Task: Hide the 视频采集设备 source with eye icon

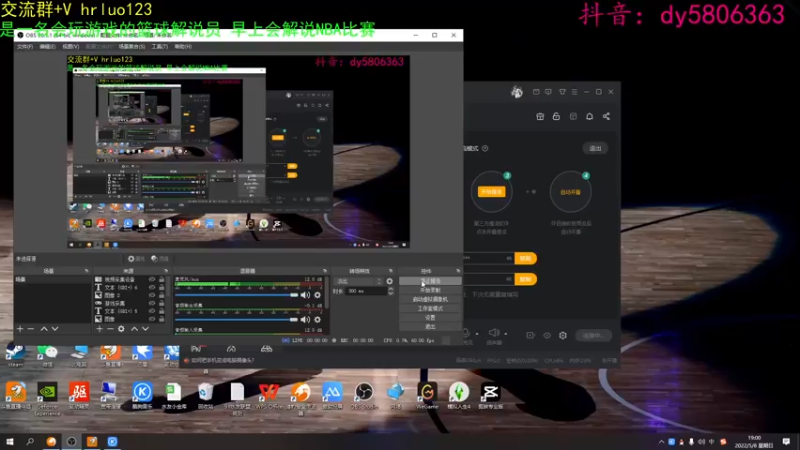Action: click(152, 280)
